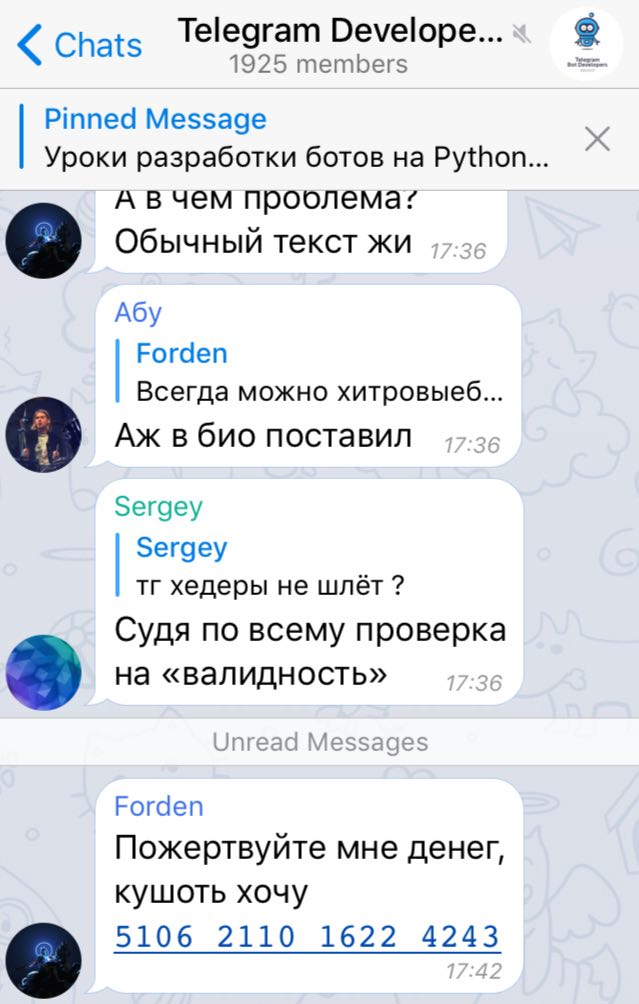Dismiss the pinned message with X
This screenshot has height=1004, width=639.
(597, 138)
